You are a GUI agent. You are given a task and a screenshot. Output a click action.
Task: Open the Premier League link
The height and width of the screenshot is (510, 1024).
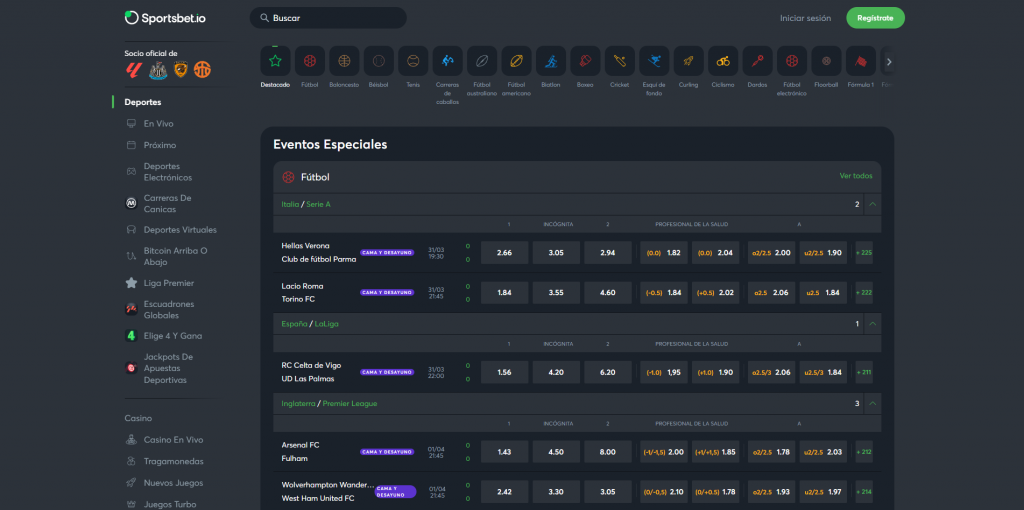(350, 404)
